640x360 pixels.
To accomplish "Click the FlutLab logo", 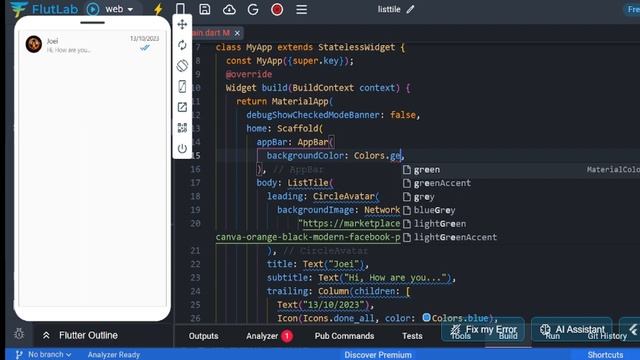I will click(44, 9).
